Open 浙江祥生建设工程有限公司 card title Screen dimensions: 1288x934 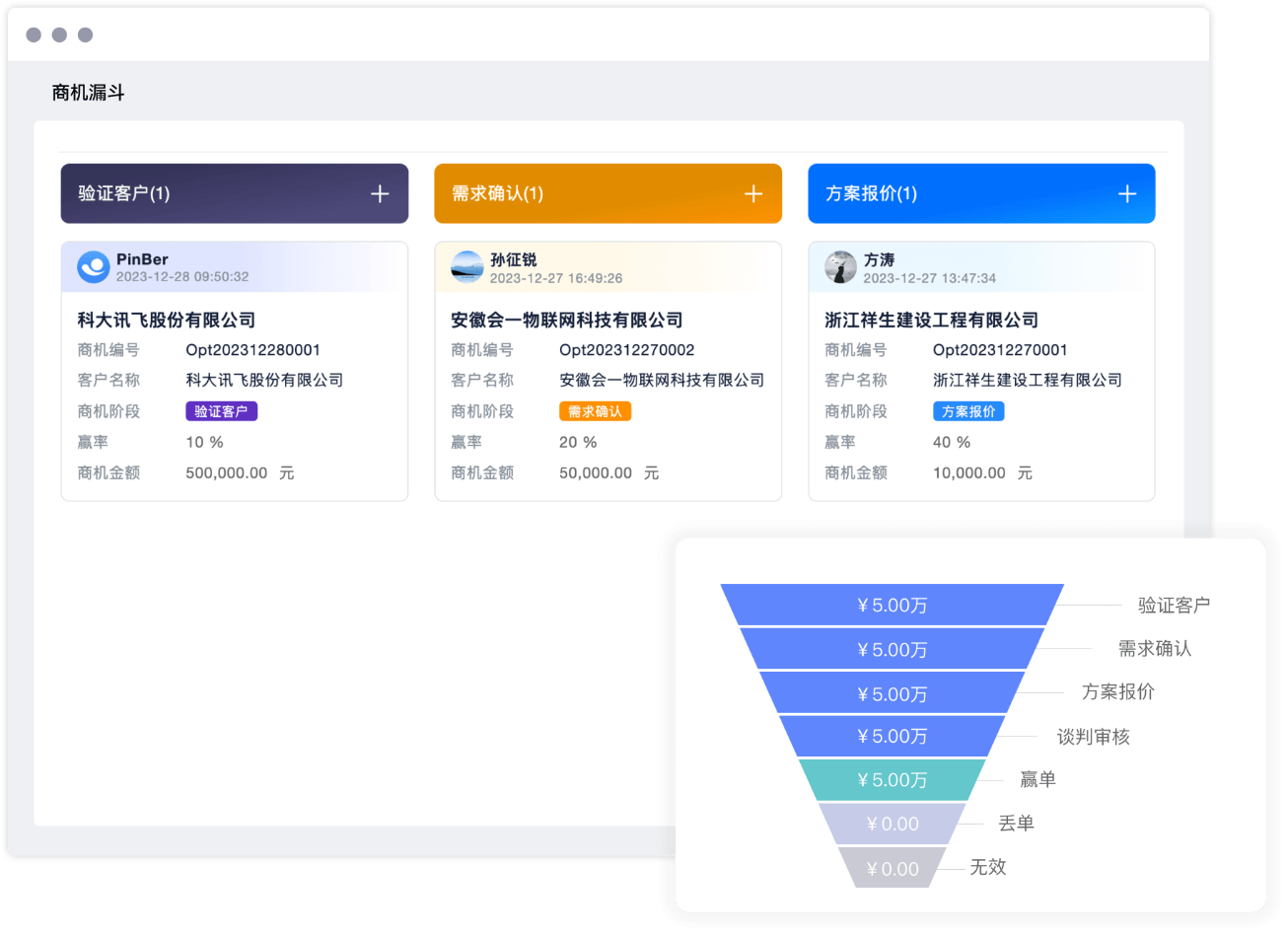[931, 320]
